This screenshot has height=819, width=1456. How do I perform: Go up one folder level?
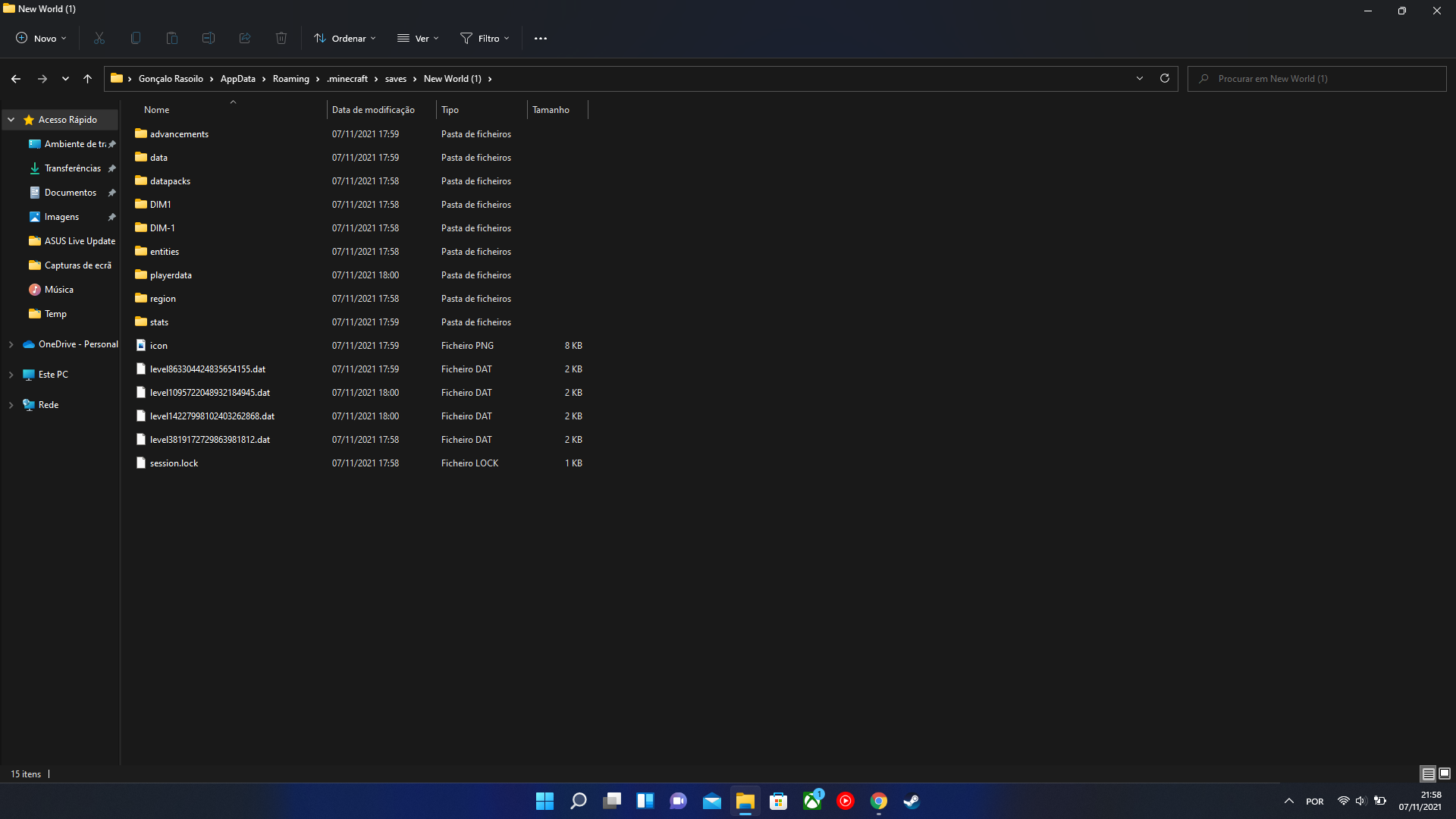point(87,79)
